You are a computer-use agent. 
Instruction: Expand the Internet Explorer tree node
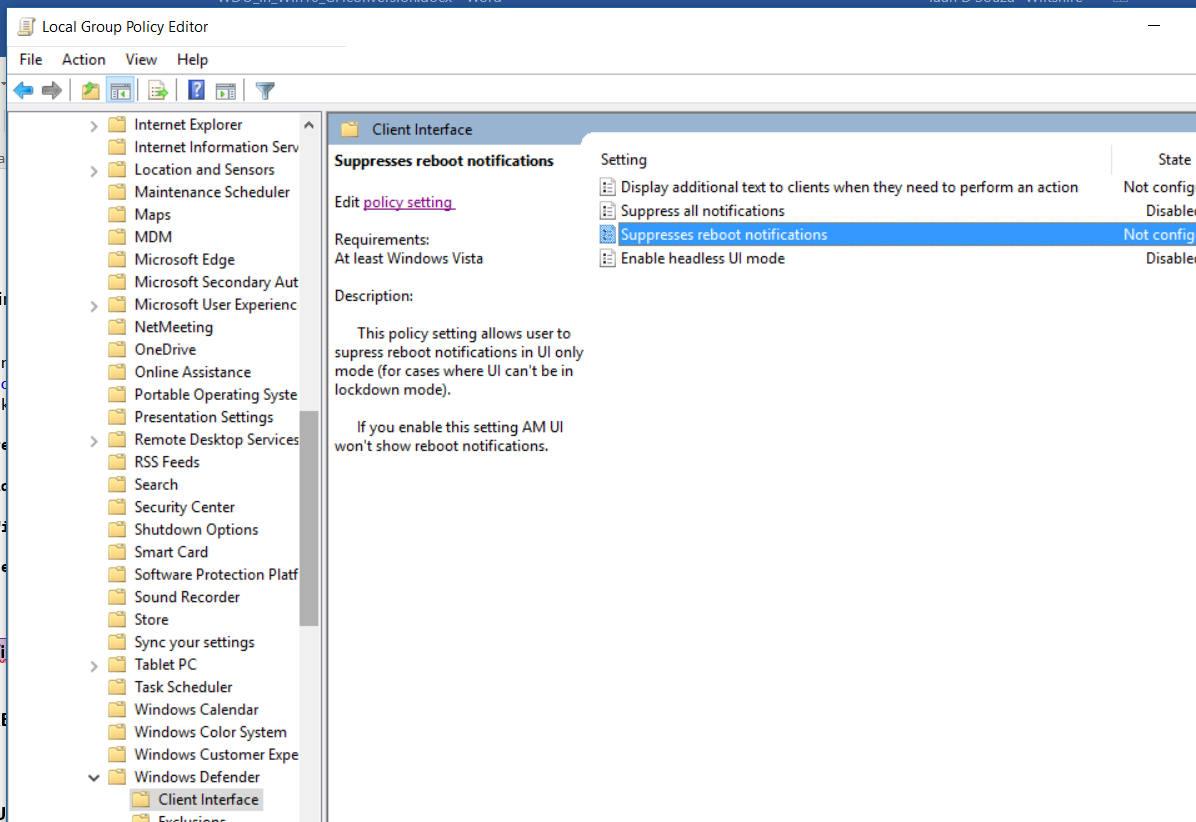coord(94,125)
